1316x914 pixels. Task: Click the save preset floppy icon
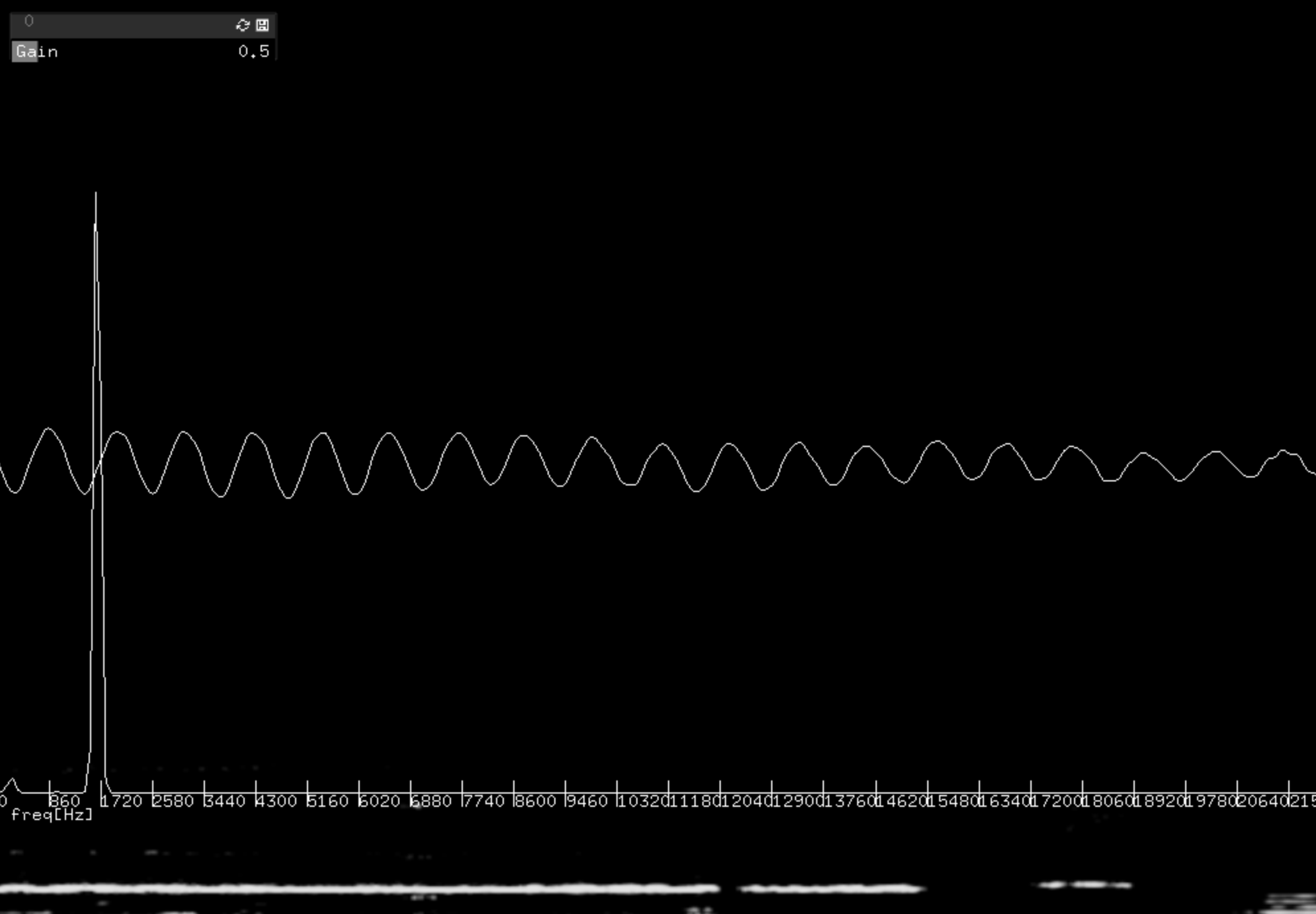[263, 25]
